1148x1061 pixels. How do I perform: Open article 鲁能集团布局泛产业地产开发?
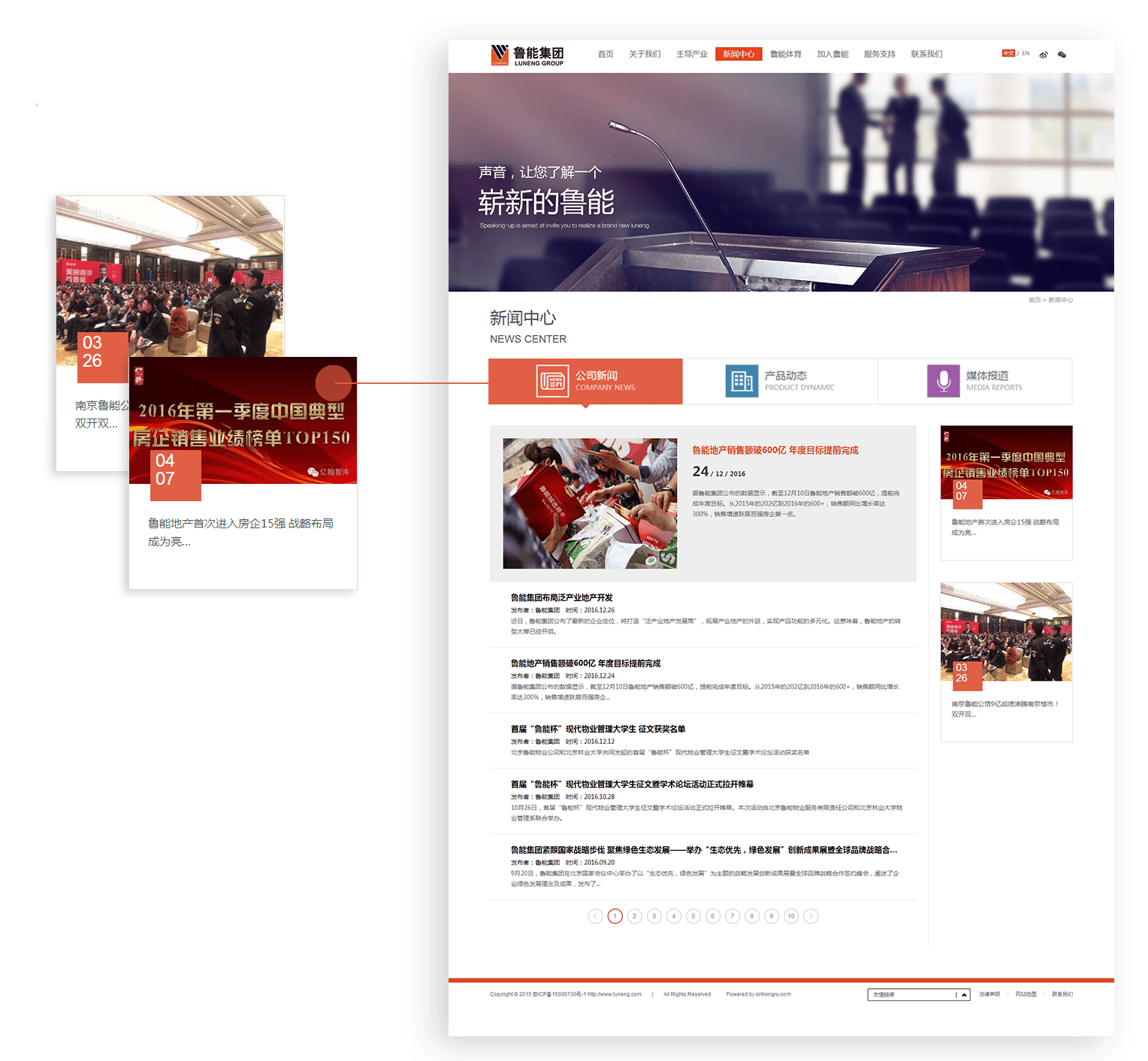pos(561,597)
